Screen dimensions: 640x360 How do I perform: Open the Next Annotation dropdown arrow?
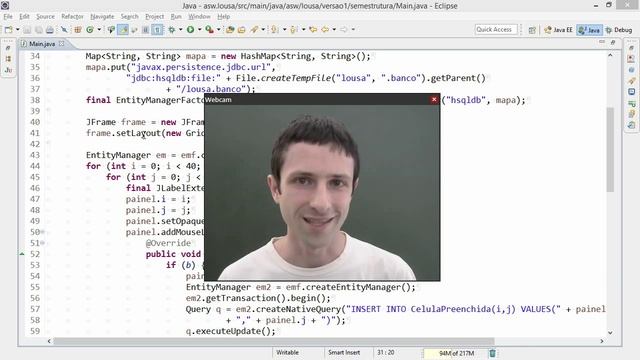pos(284,30)
